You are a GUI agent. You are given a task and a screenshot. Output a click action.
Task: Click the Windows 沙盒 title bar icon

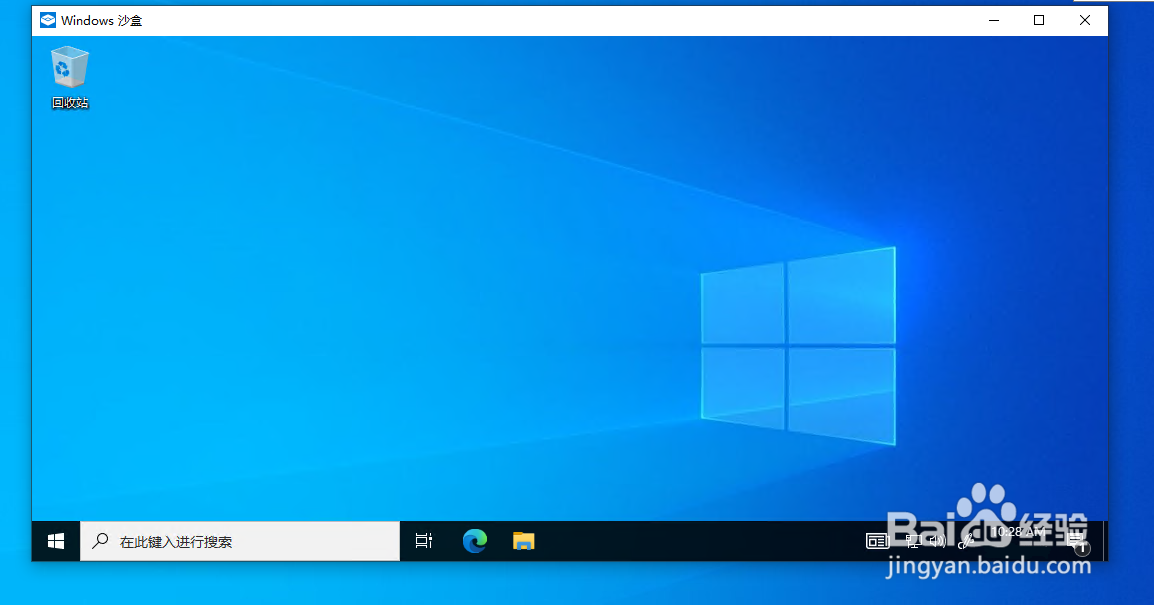[48, 21]
